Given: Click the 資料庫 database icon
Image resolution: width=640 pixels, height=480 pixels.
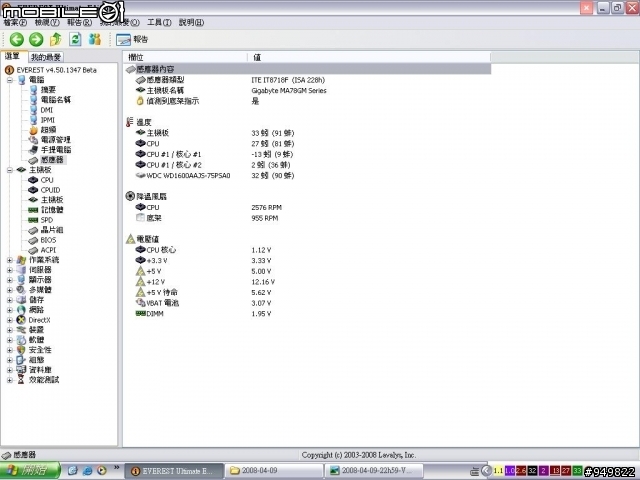Looking at the screenshot, I should coord(21,370).
